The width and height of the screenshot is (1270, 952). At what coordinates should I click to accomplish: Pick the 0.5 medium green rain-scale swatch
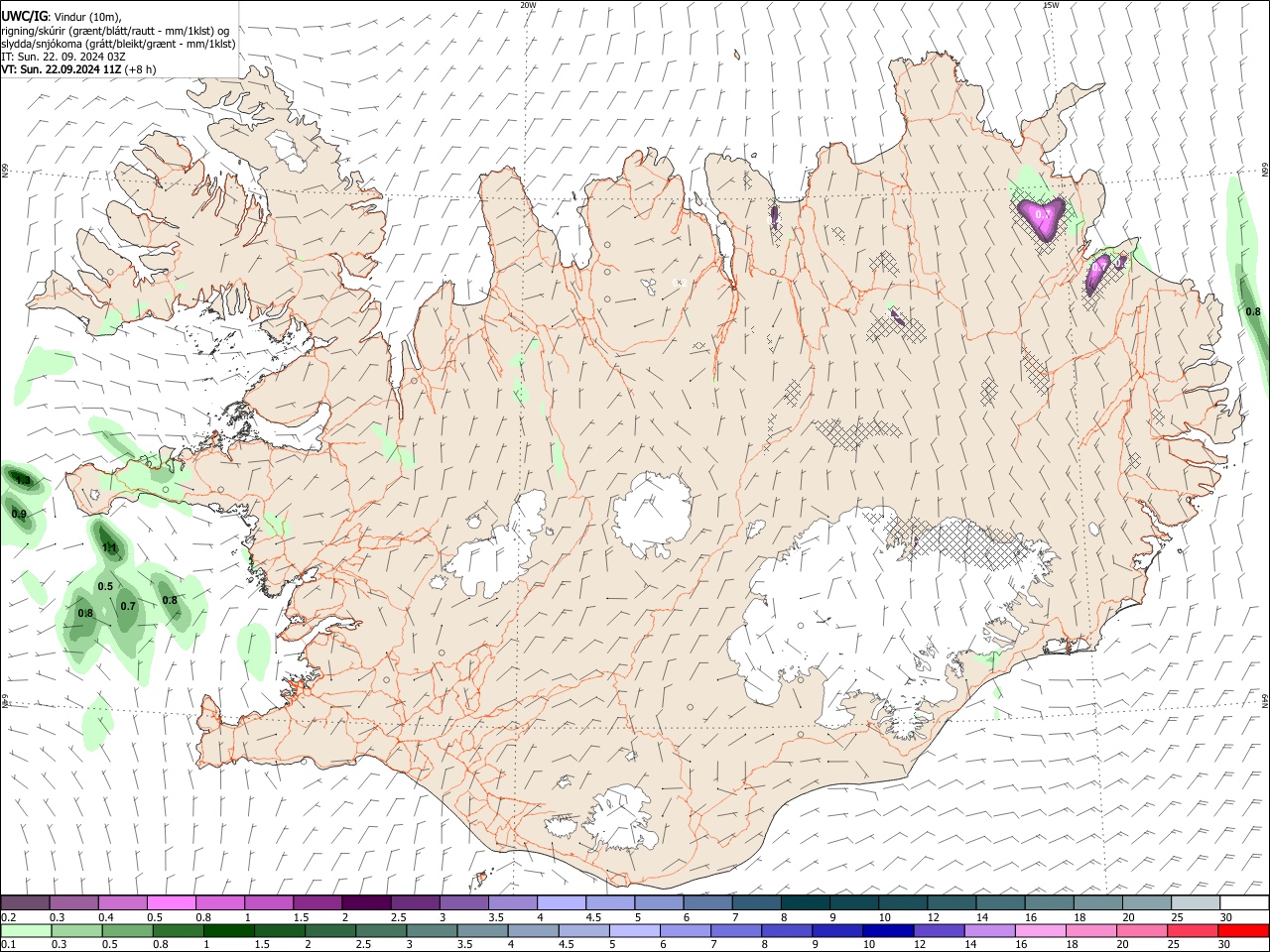point(128,930)
